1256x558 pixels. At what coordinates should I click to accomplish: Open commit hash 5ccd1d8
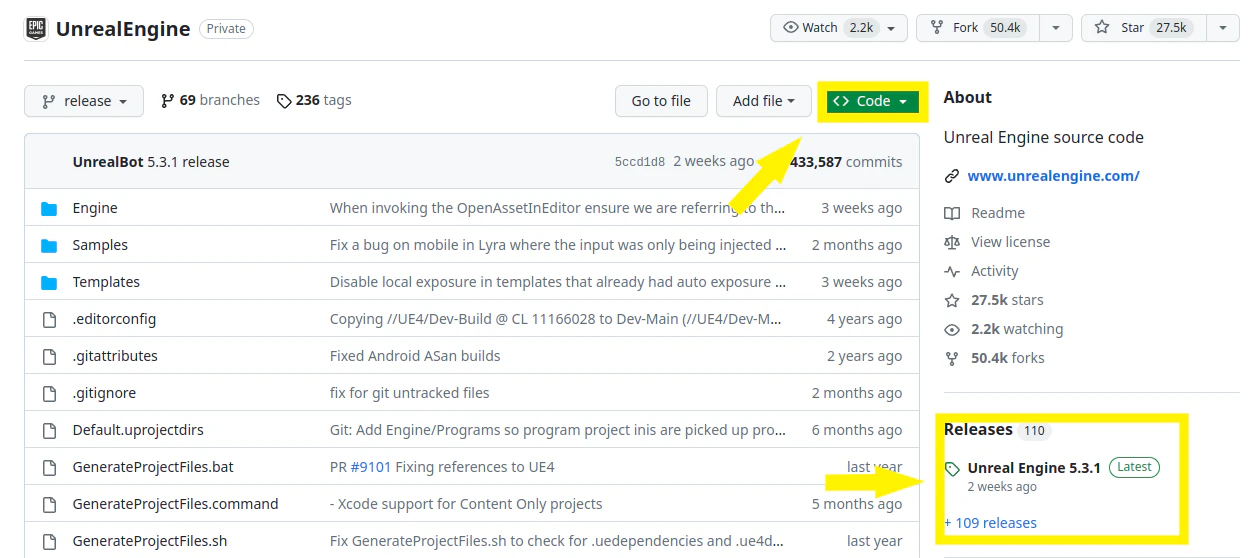pos(640,162)
